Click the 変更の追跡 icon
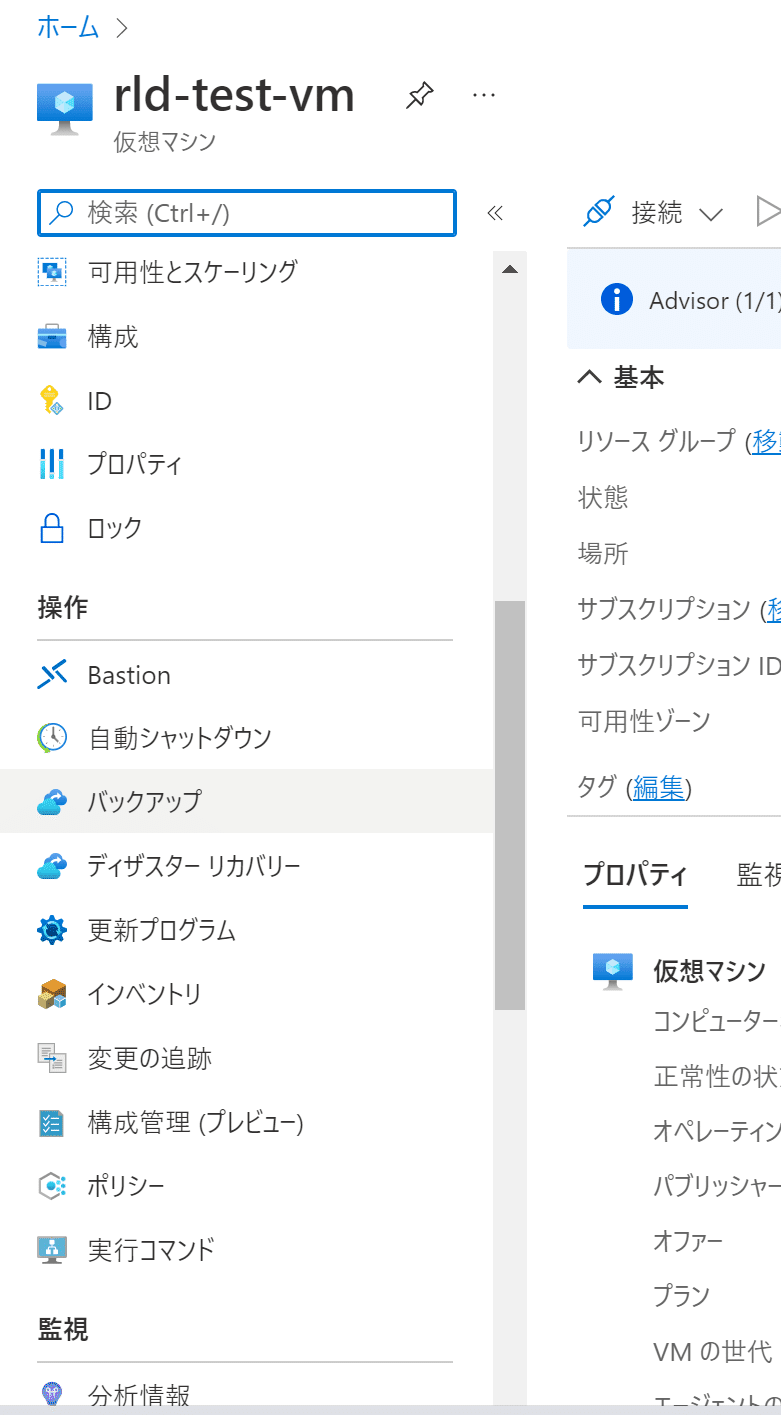 tap(51, 1058)
